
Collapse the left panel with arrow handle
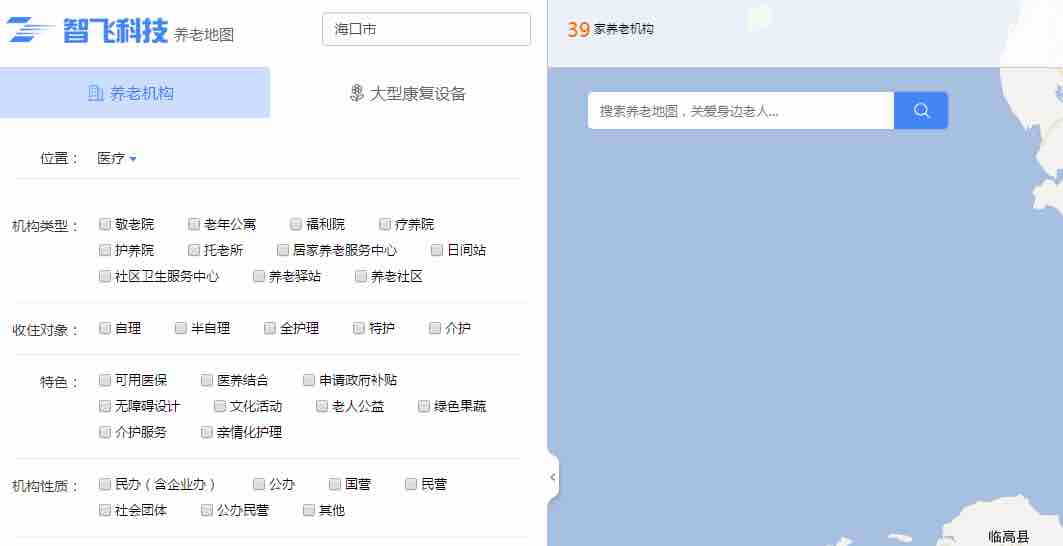(553, 478)
